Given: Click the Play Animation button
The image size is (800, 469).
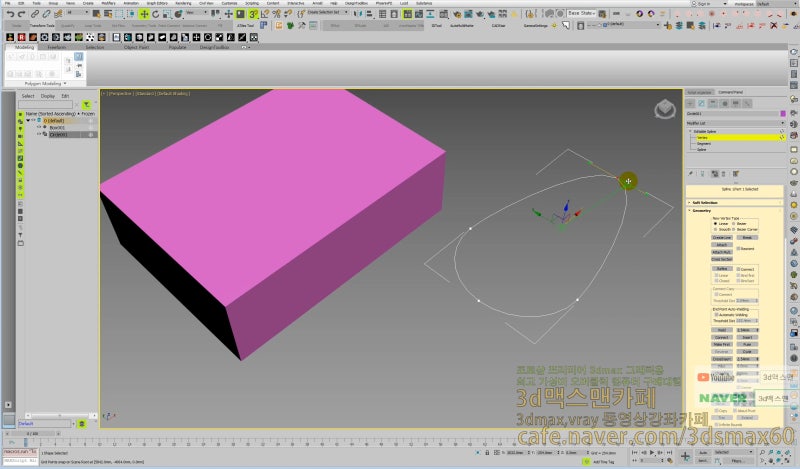Looking at the screenshot, I should 652,453.
